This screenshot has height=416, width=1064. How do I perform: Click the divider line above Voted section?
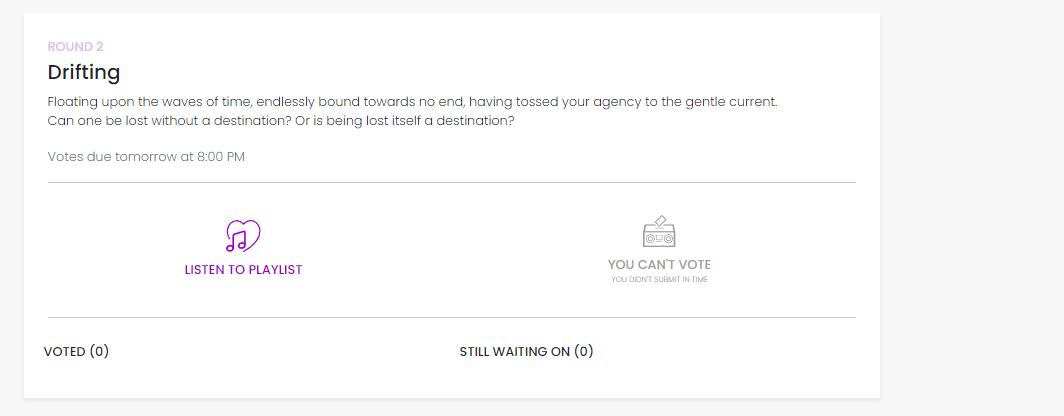451,318
